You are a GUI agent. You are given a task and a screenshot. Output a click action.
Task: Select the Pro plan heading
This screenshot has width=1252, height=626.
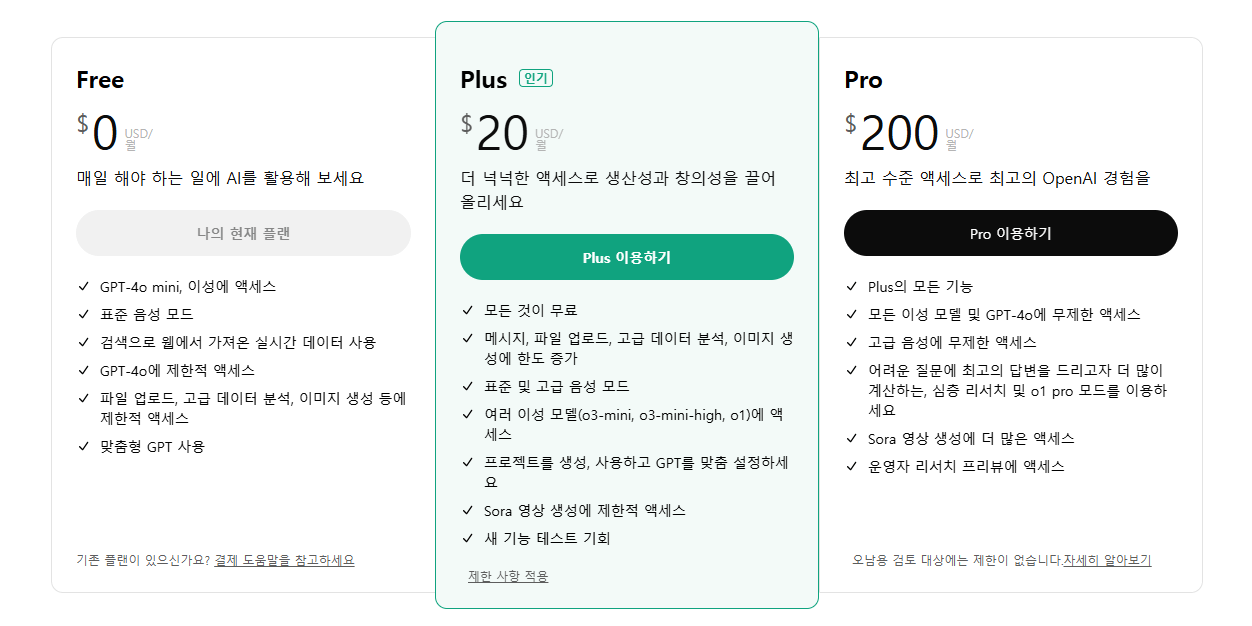(x=864, y=80)
